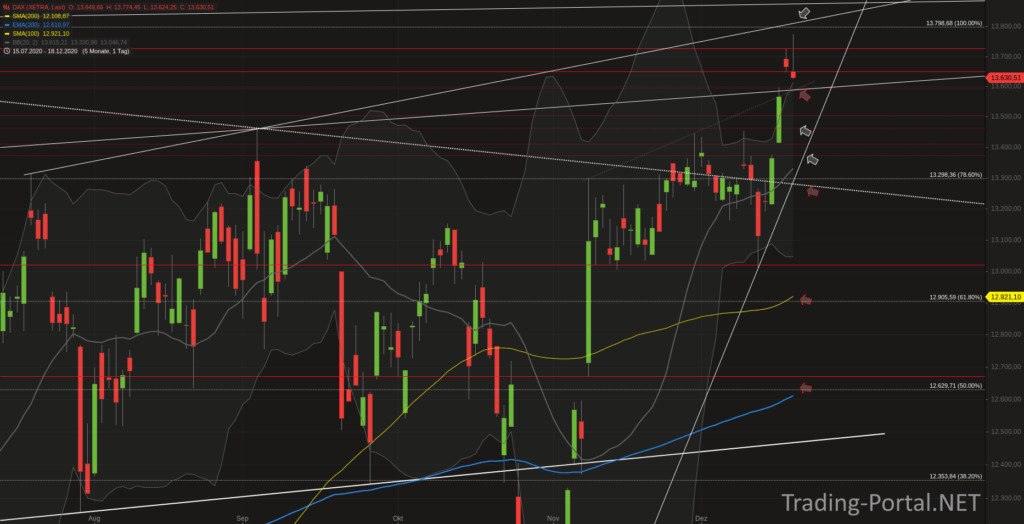This screenshot has height=524, width=1024.
Task: Click price axis value 12.700,00
Action: [1006, 367]
